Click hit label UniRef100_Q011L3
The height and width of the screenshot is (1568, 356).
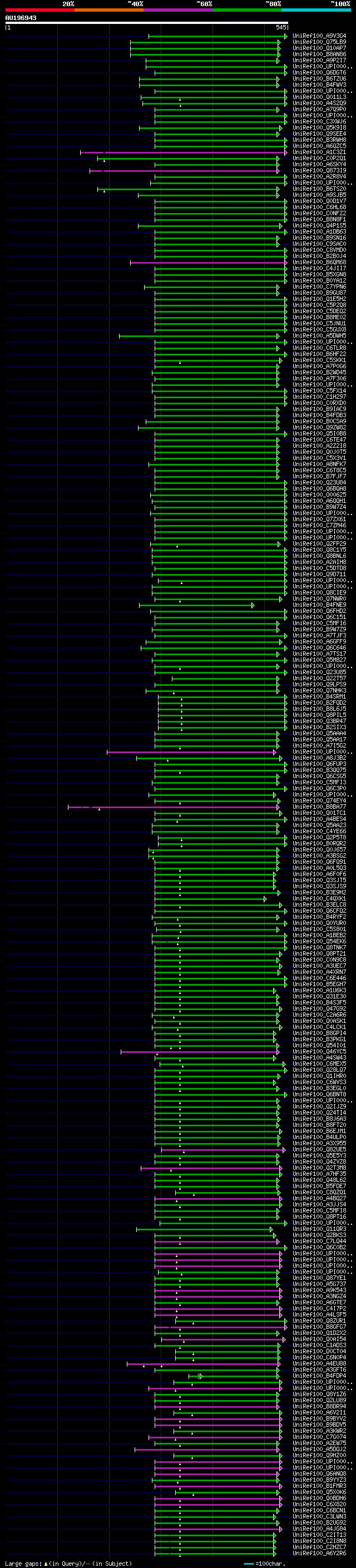point(319,97)
